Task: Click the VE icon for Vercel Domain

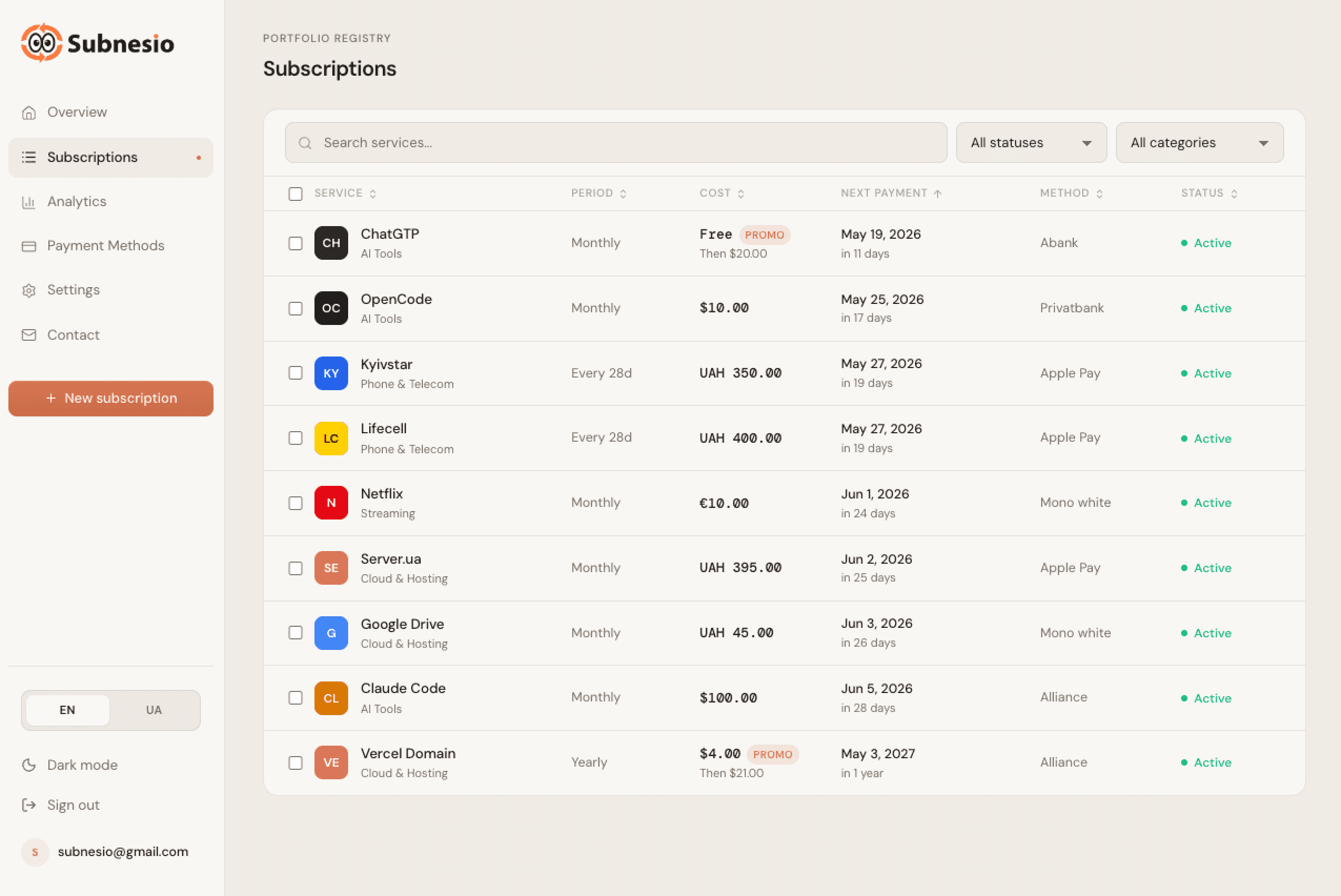Action: pyautogui.click(x=331, y=763)
